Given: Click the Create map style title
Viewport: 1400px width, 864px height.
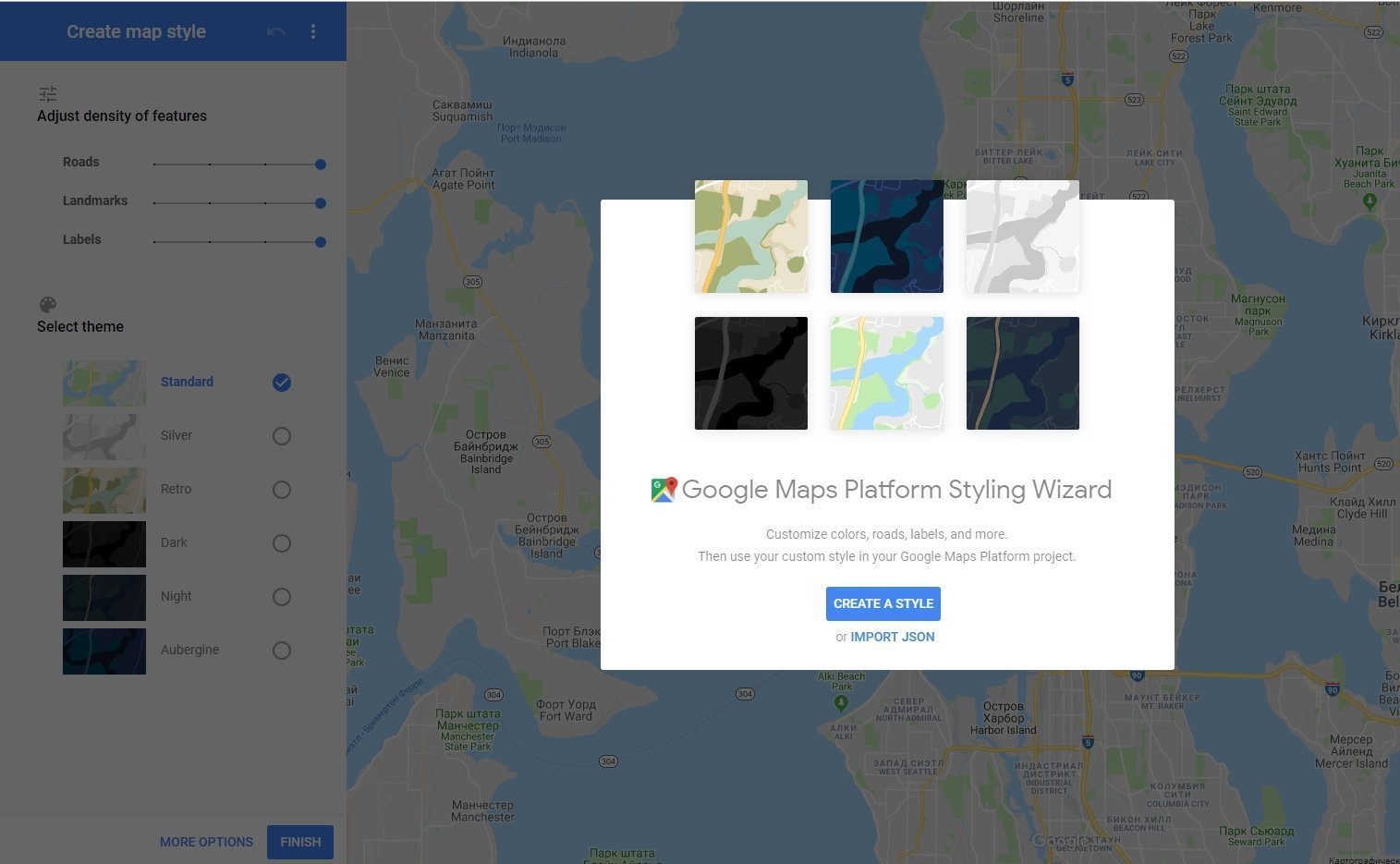Looking at the screenshot, I should click(x=136, y=31).
